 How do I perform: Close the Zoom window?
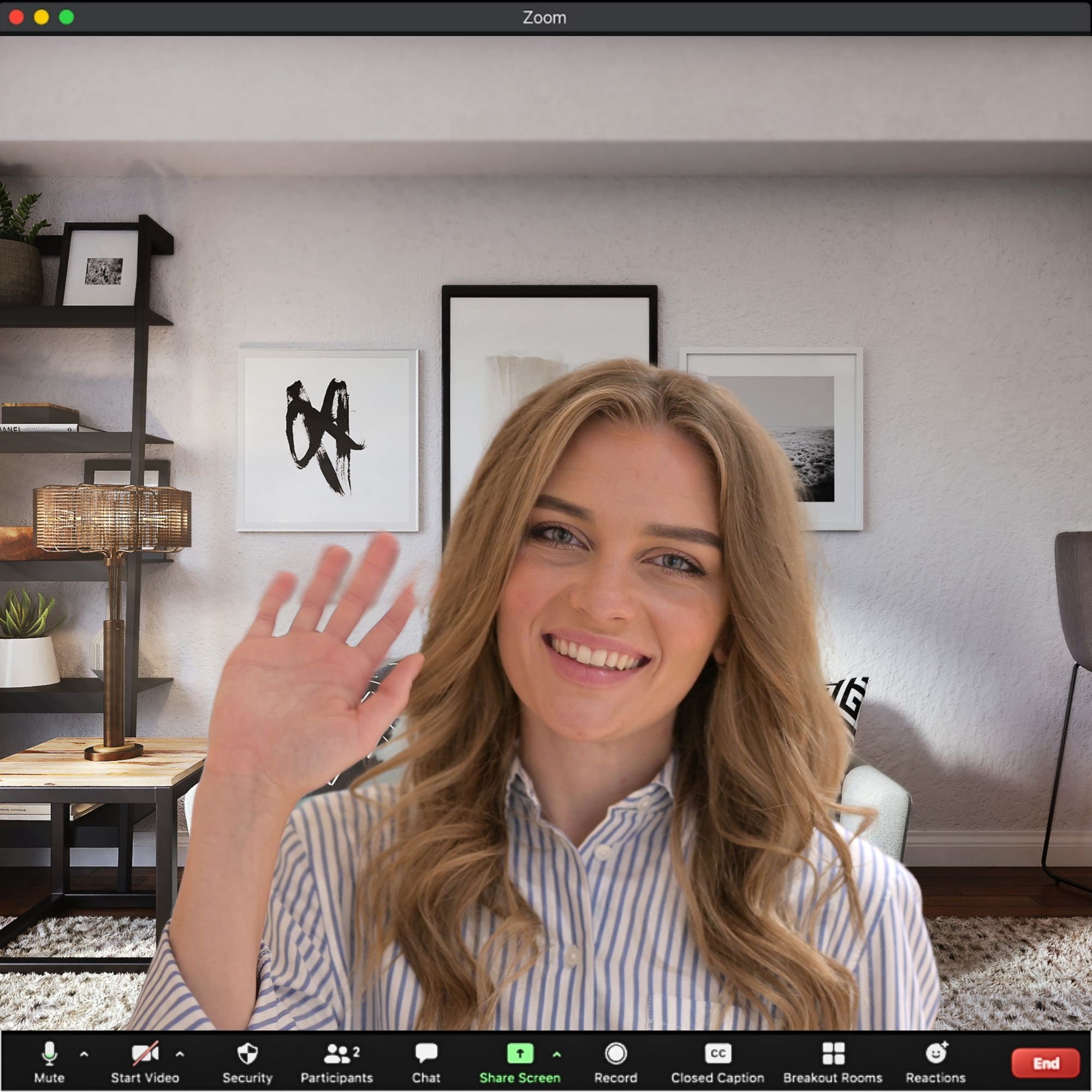[x=15, y=17]
